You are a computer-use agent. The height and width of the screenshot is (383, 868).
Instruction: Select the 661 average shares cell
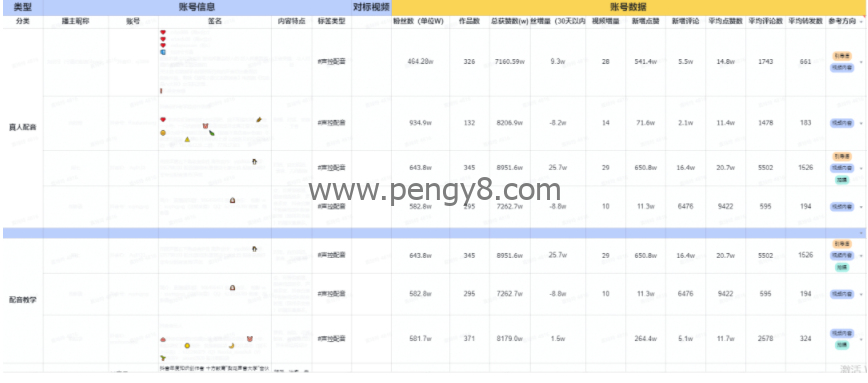(x=805, y=62)
